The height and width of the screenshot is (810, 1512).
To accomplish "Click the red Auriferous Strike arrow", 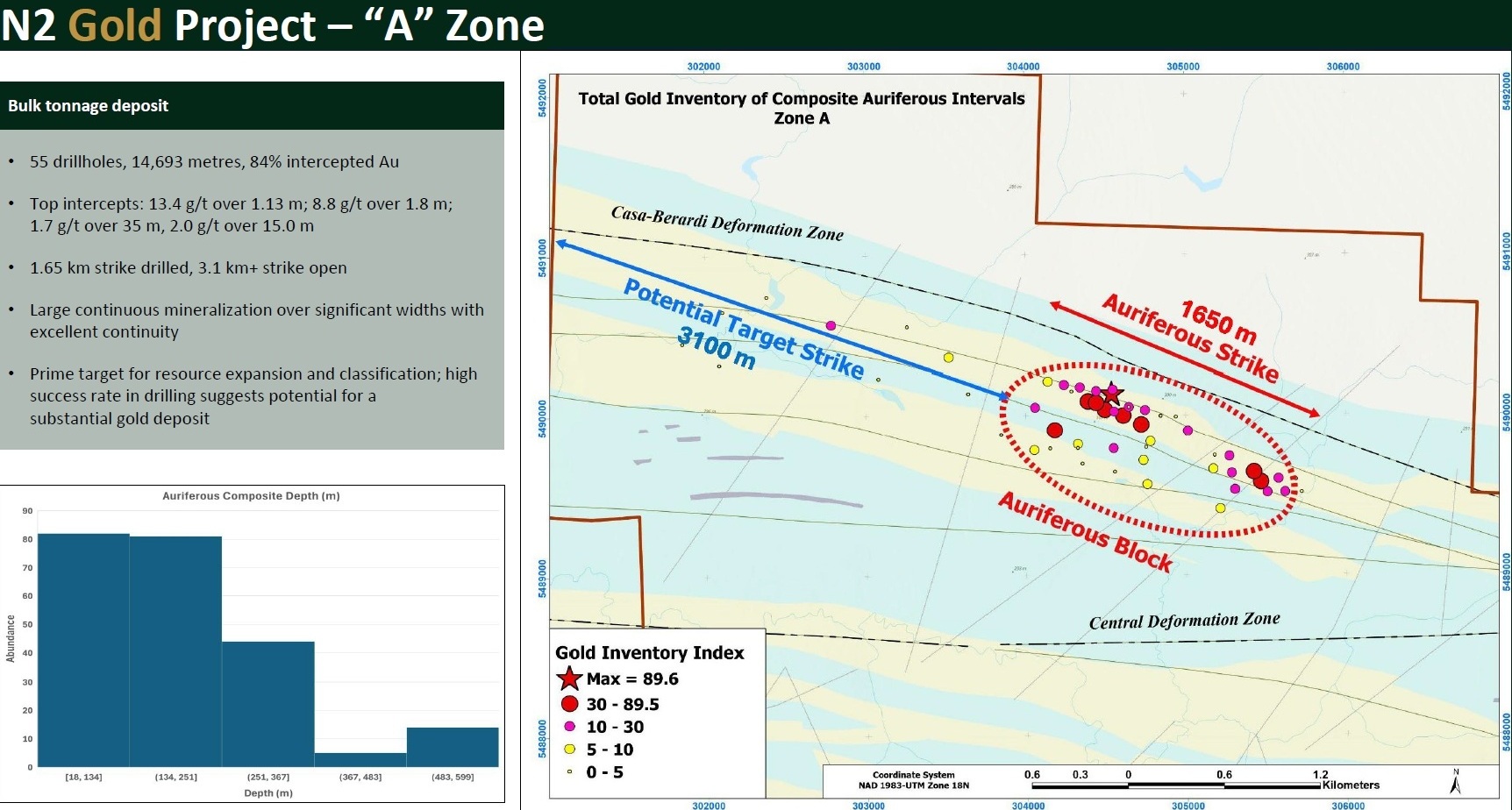I will pyautogui.click(x=1184, y=359).
